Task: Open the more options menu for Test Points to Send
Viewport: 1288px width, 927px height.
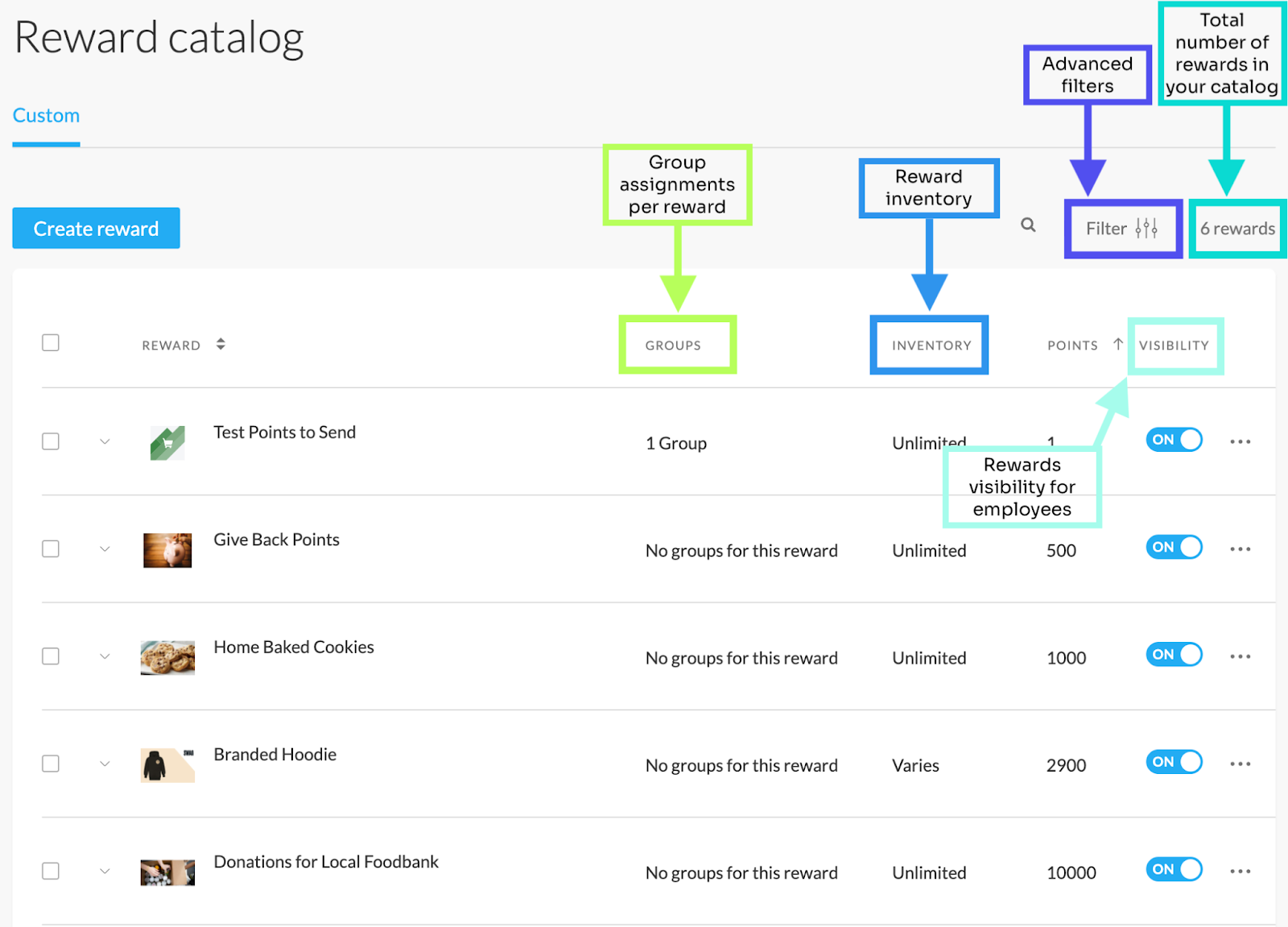Action: [x=1241, y=441]
